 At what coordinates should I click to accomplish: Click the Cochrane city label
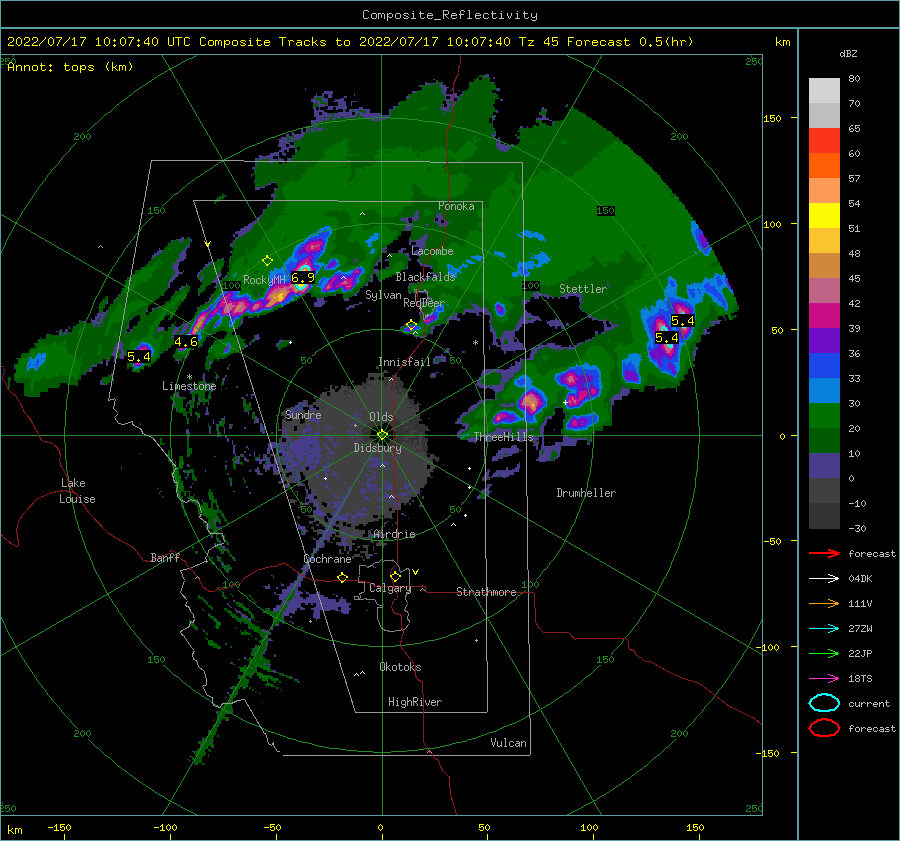(327, 559)
